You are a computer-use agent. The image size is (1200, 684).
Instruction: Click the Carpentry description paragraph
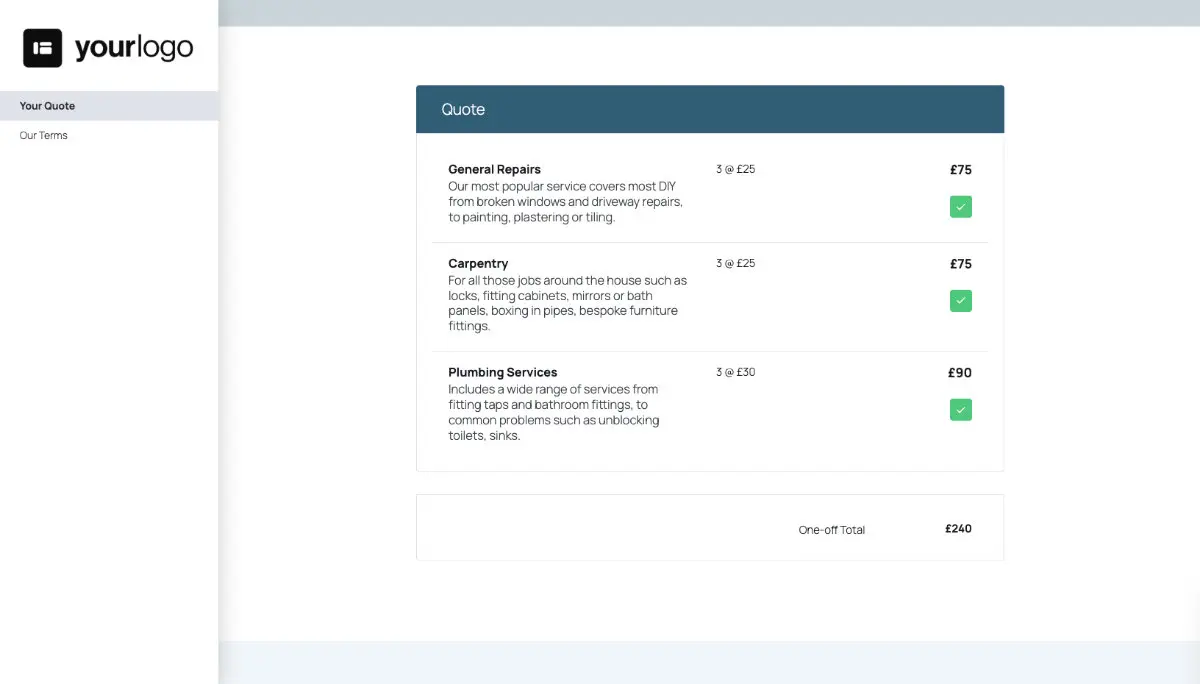[567, 303]
